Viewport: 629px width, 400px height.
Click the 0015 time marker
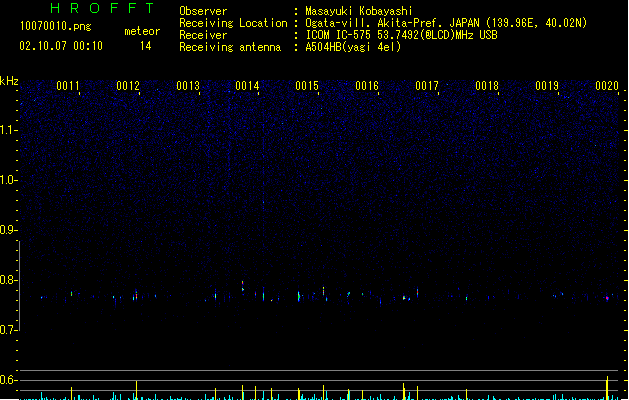pyautogui.click(x=307, y=86)
